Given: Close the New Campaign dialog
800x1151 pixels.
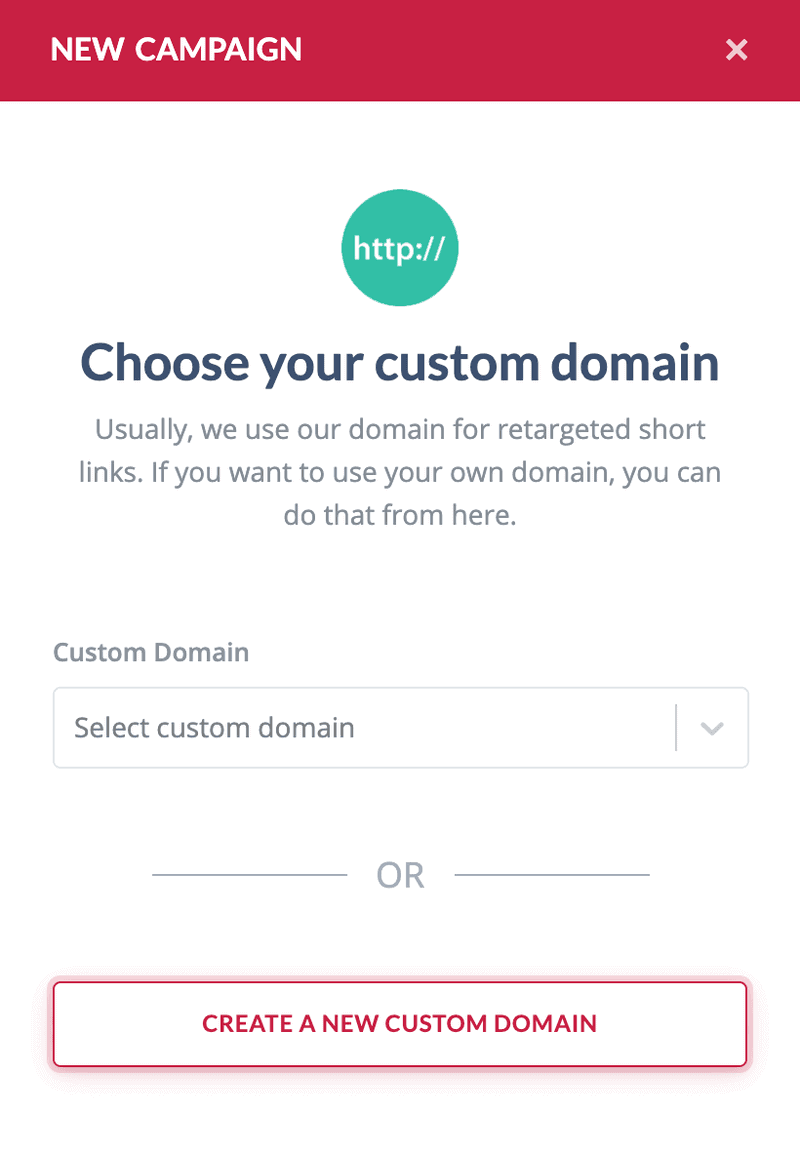Looking at the screenshot, I should (736, 50).
